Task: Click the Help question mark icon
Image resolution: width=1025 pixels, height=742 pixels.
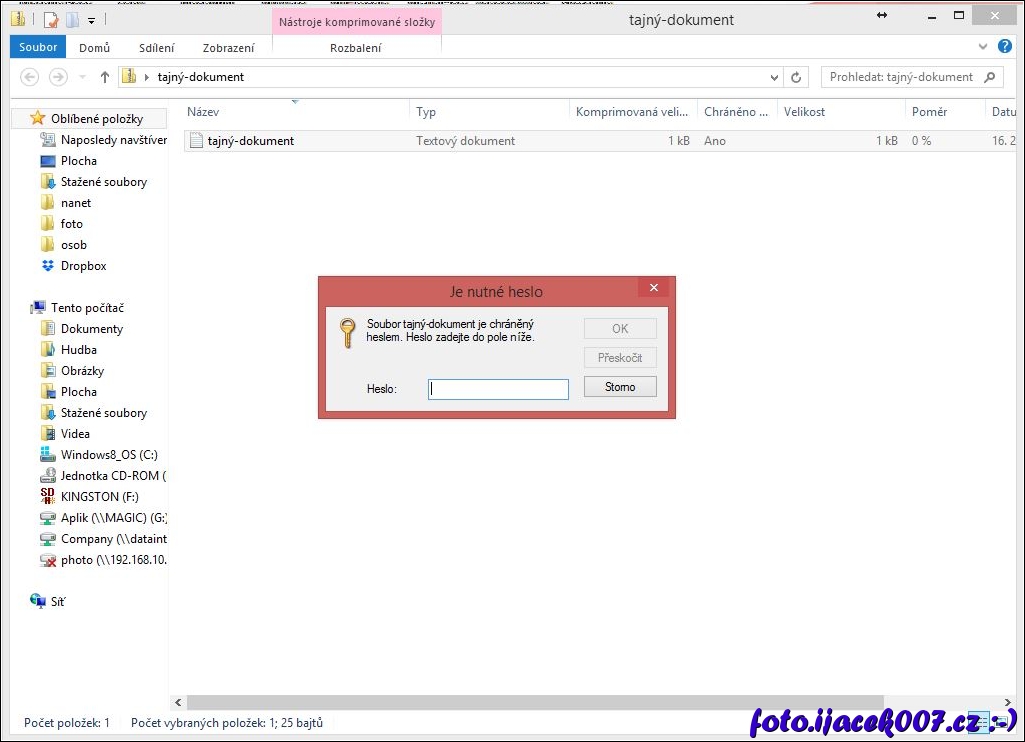Action: pyautogui.click(x=1004, y=47)
